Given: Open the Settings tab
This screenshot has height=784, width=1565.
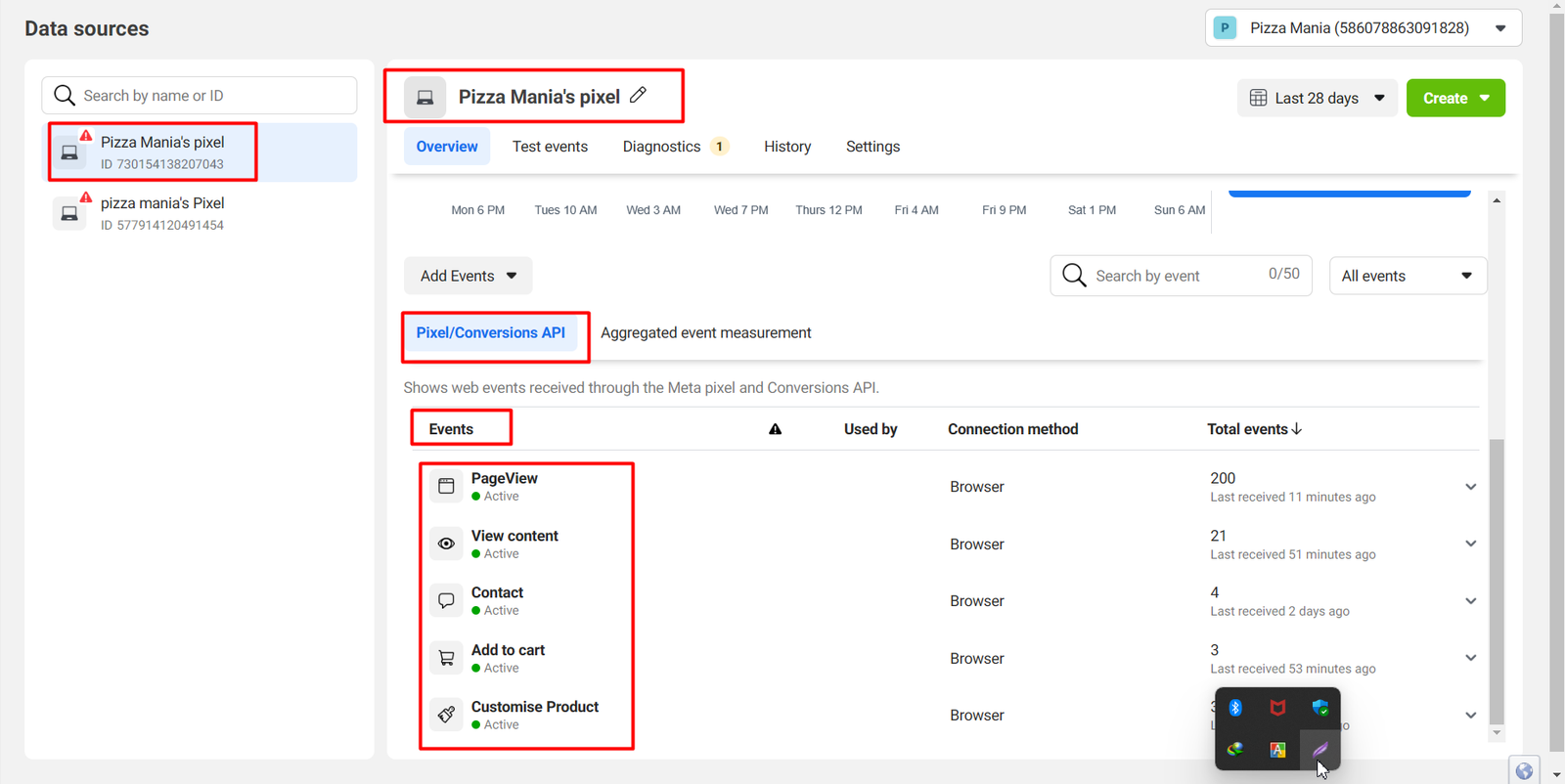Looking at the screenshot, I should point(872,147).
